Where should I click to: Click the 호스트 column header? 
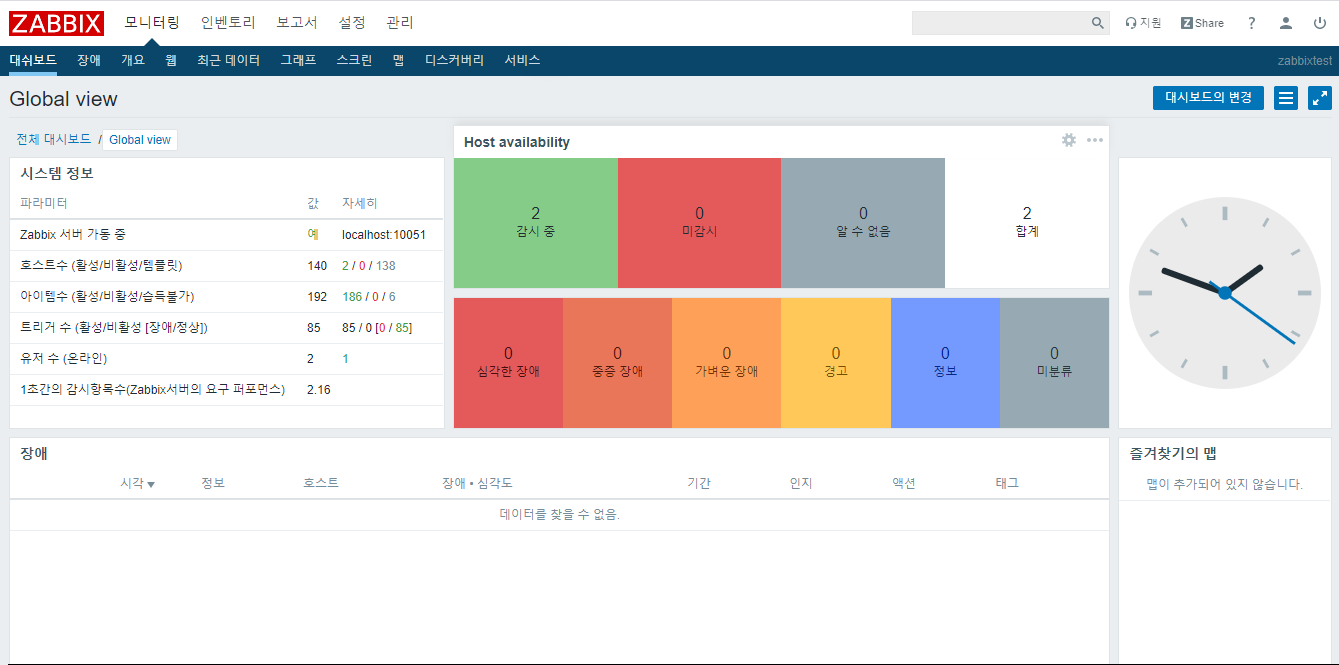click(321, 483)
